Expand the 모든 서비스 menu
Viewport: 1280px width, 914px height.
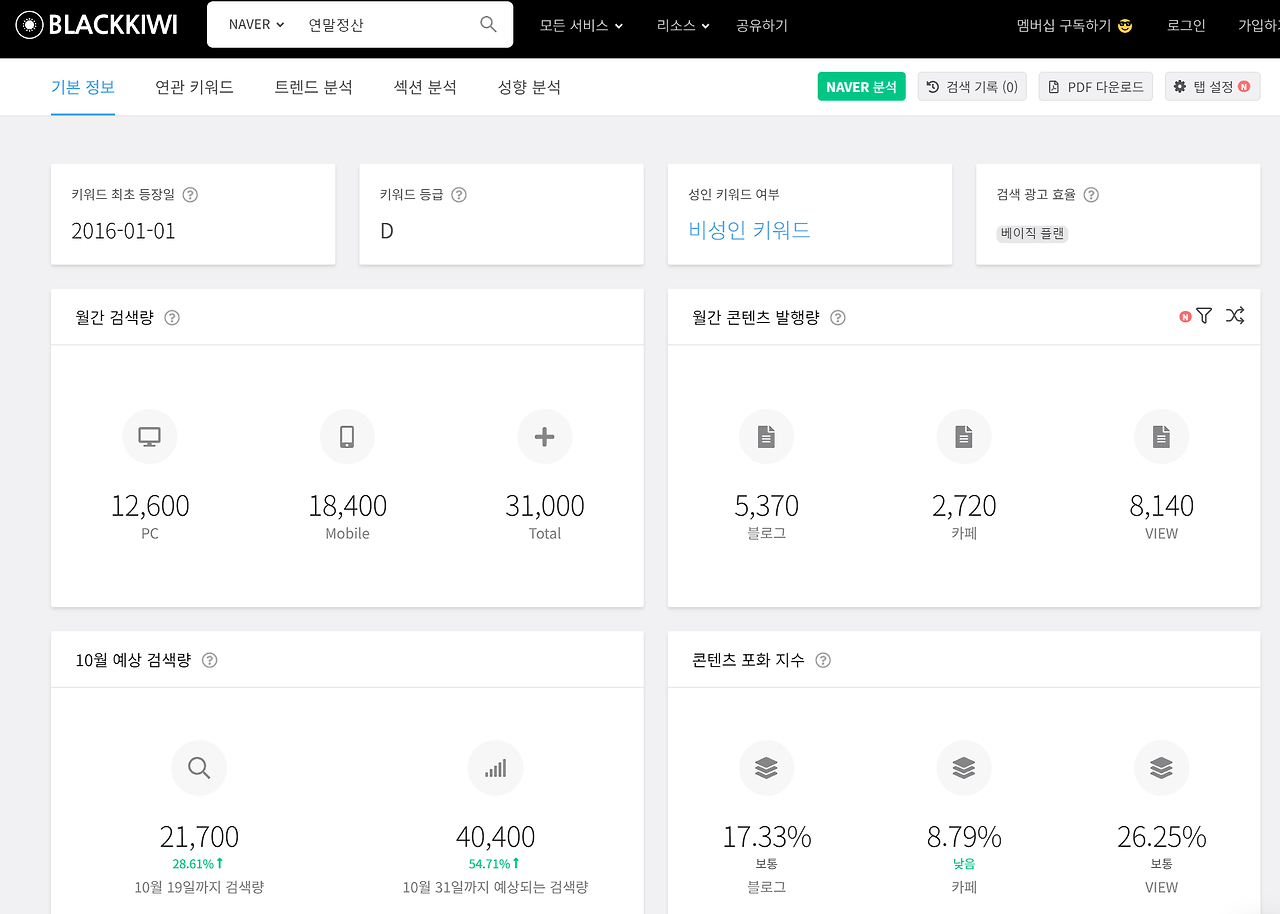581,25
